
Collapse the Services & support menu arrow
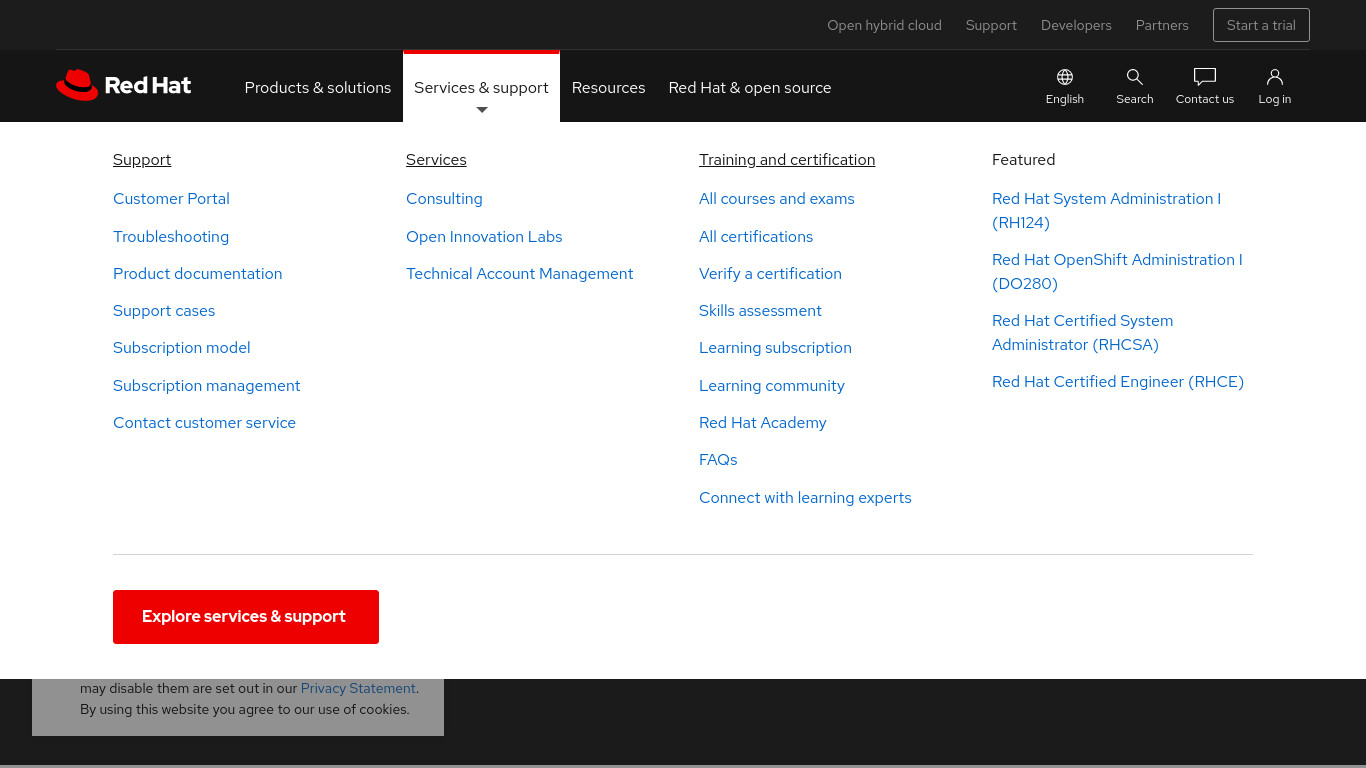coord(482,110)
